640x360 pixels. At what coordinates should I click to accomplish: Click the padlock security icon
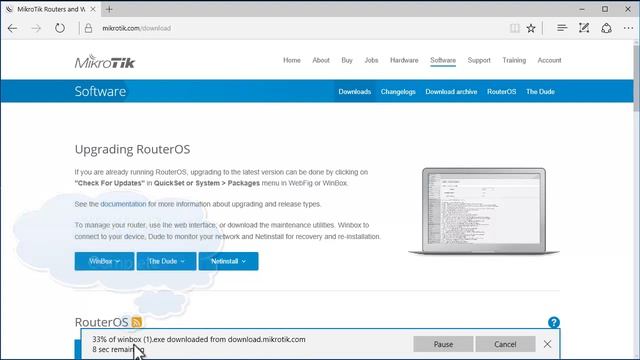(x=88, y=28)
